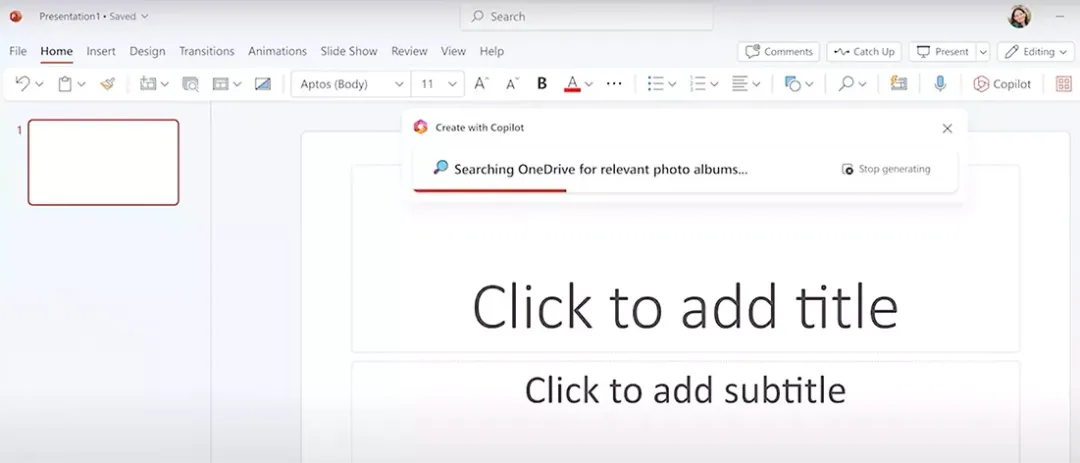Open the Transitions tab
This screenshot has height=463, width=1080.
[206, 51]
